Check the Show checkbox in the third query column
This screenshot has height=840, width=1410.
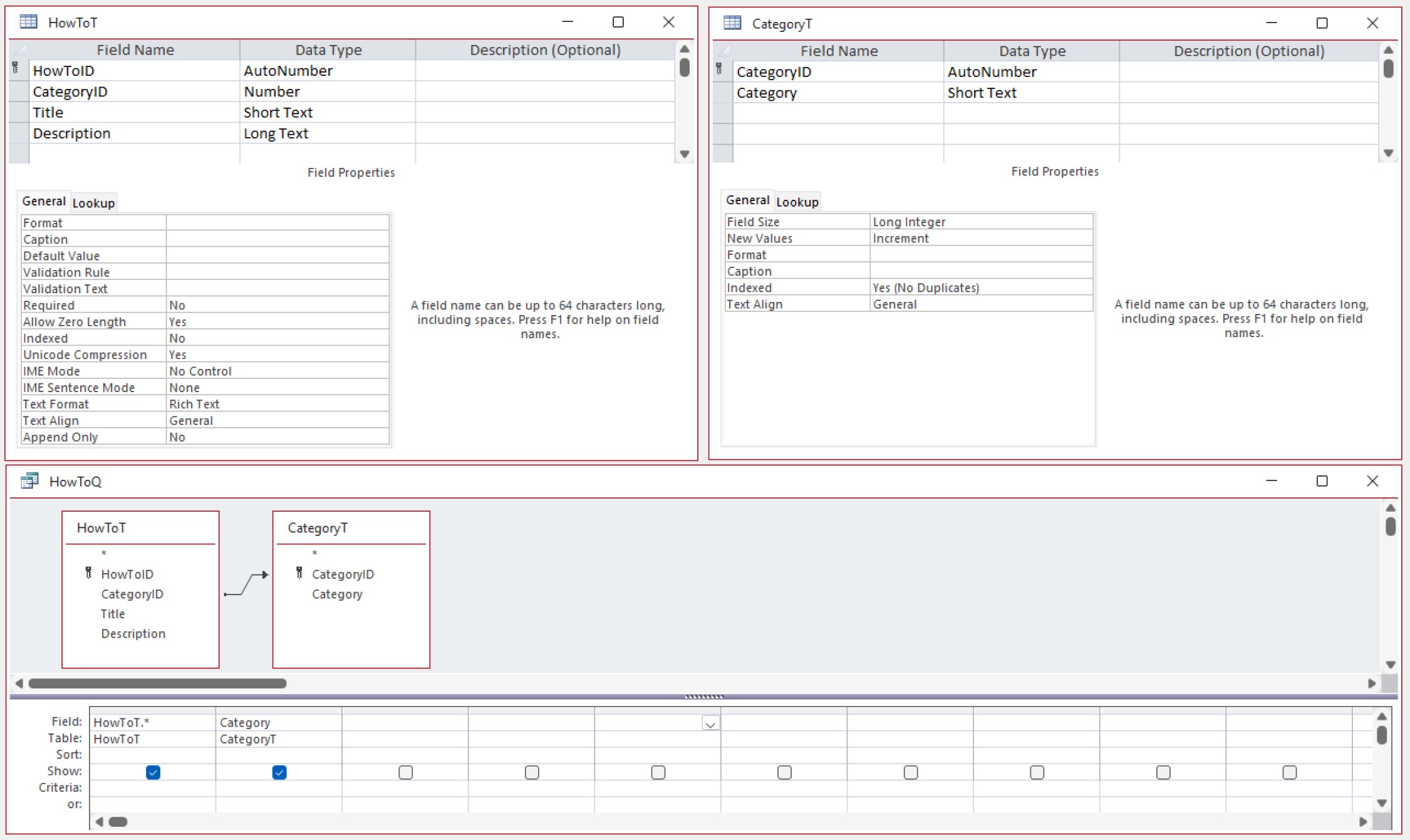point(405,772)
